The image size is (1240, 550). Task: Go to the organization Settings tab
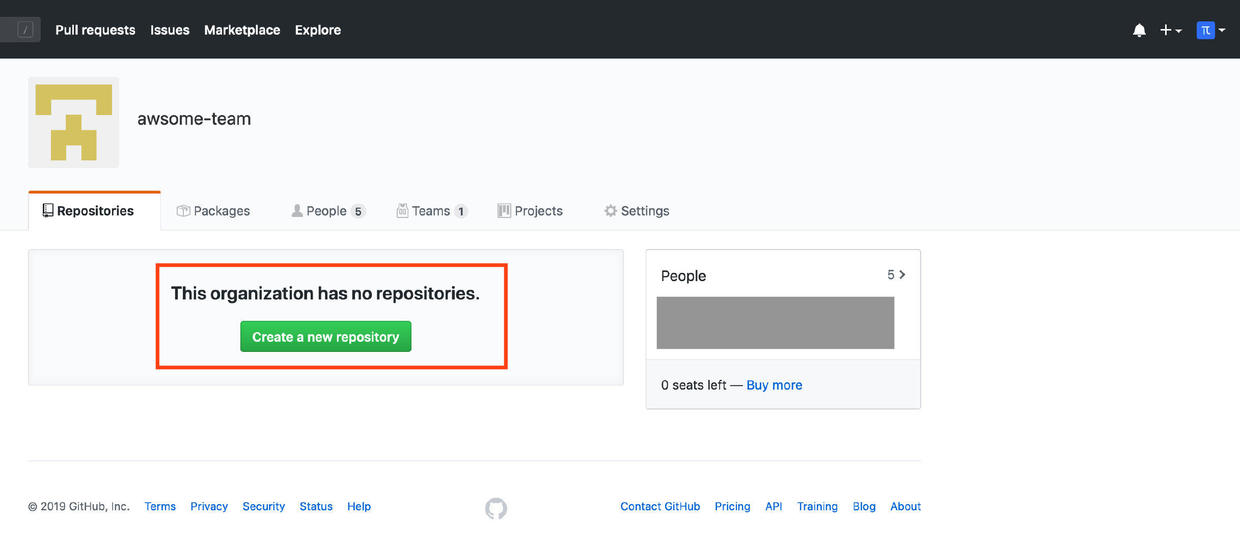[x=637, y=211]
